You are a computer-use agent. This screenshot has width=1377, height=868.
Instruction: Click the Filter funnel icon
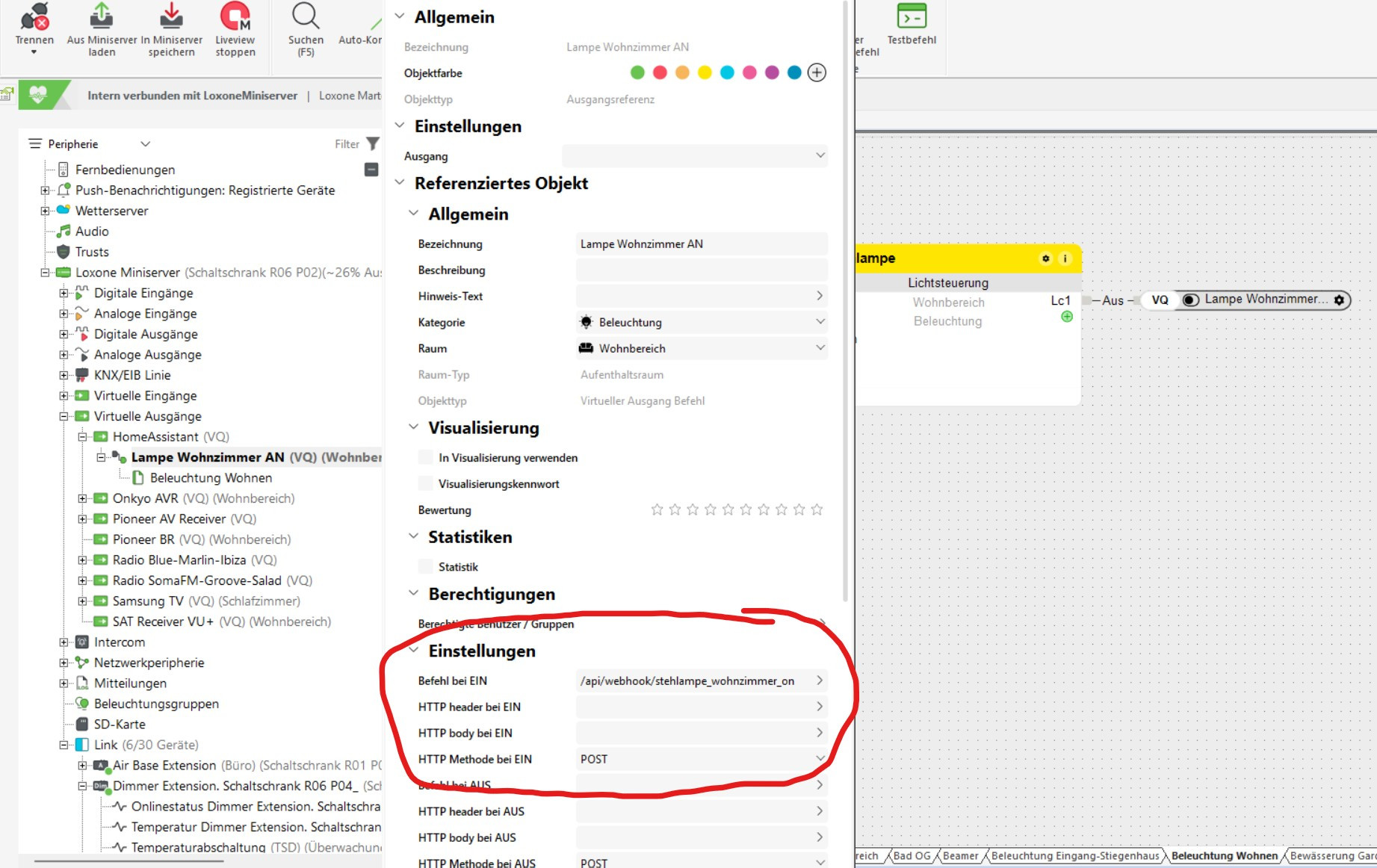point(373,143)
